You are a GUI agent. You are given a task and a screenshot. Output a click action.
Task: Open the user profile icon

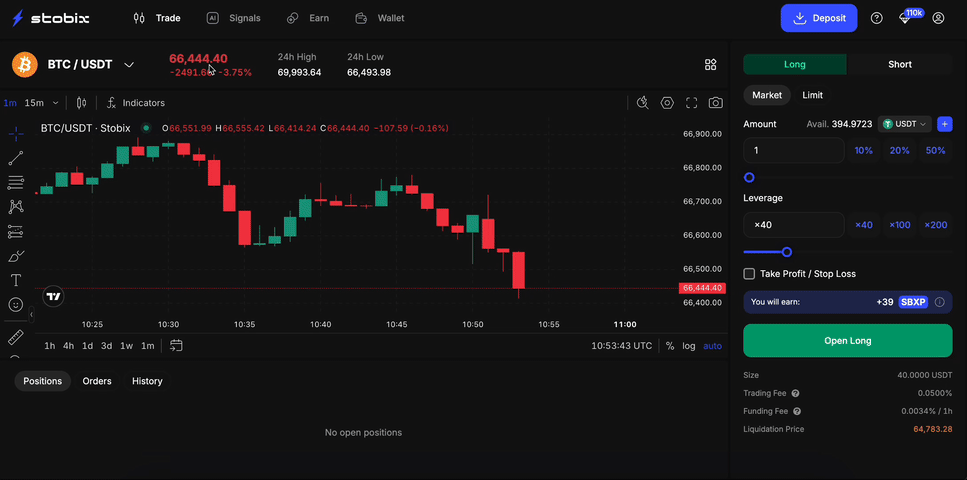point(938,18)
